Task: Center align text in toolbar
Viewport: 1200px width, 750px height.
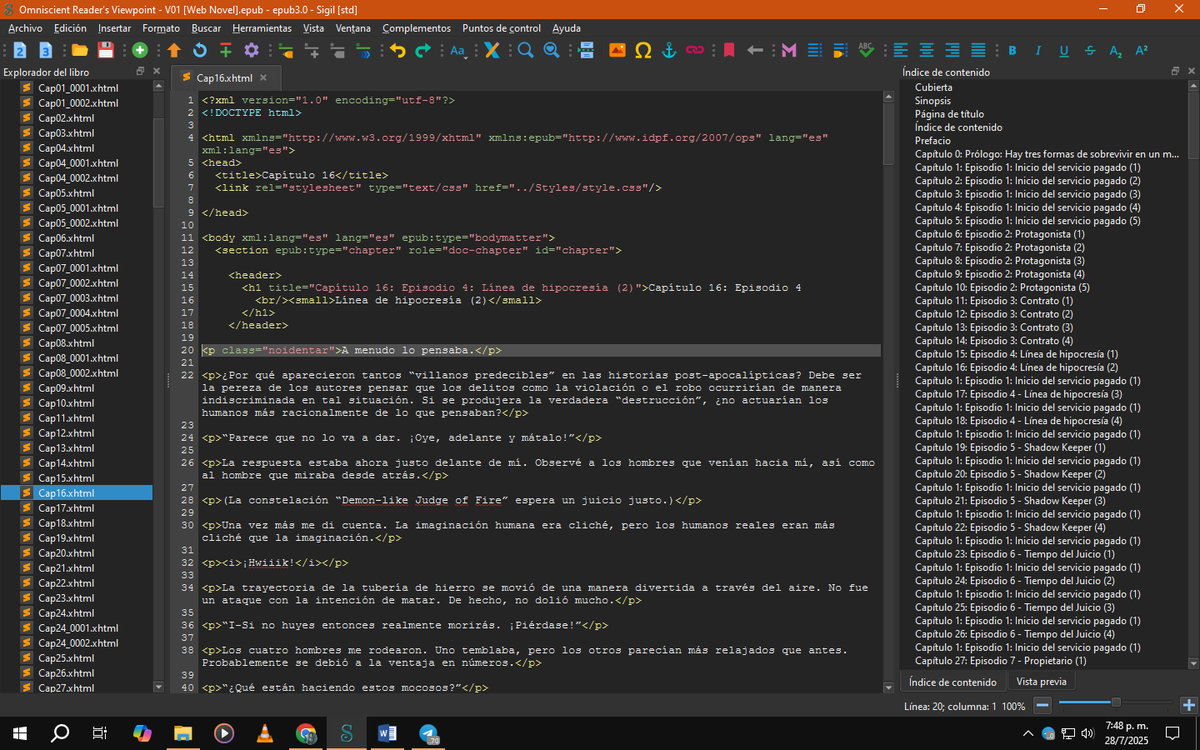Action: pyautogui.click(x=927, y=50)
